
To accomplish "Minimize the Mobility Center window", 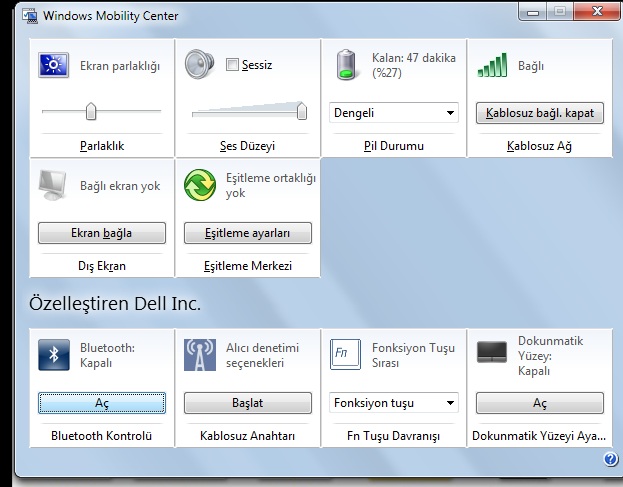I will (533, 12).
